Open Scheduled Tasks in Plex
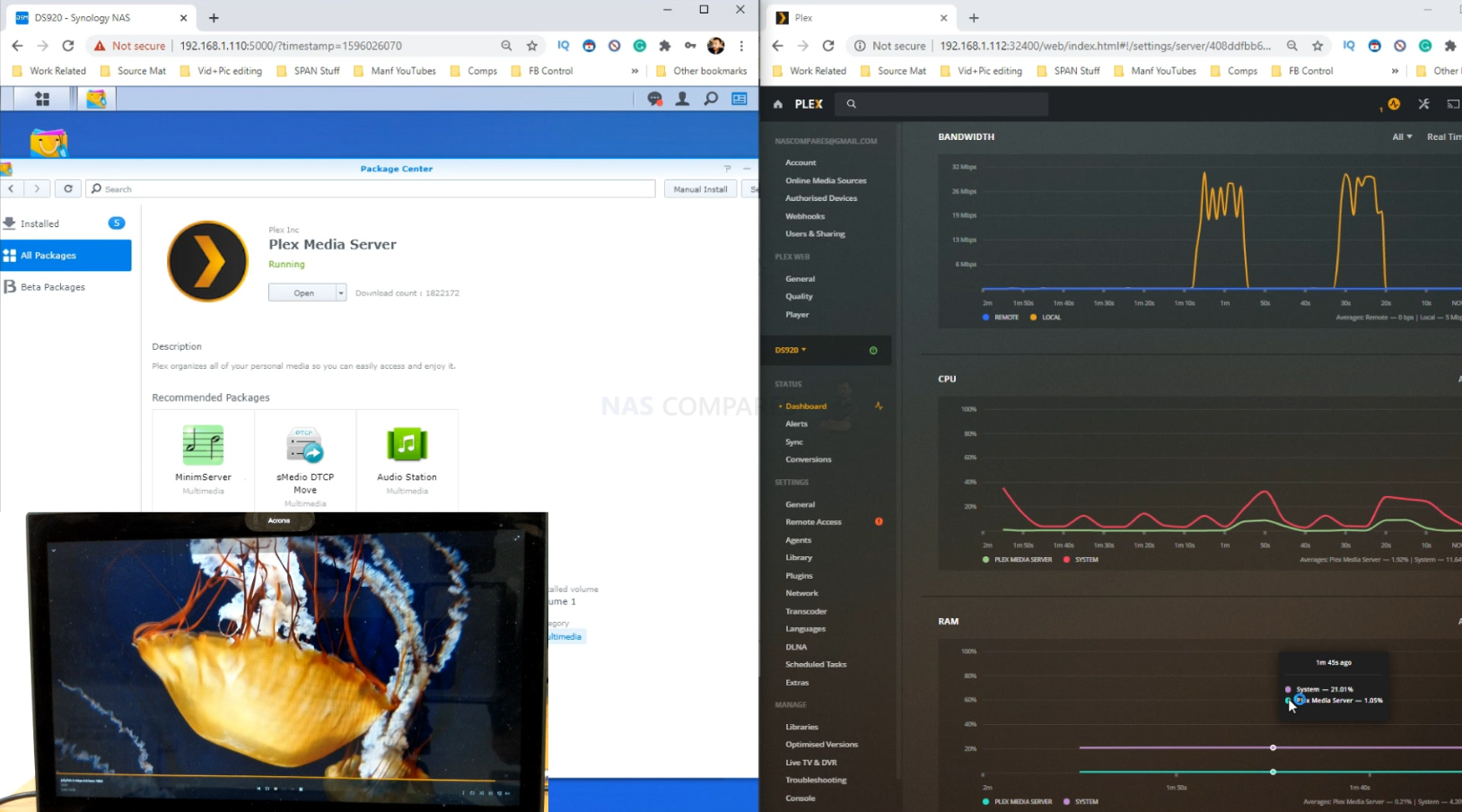 tap(816, 665)
